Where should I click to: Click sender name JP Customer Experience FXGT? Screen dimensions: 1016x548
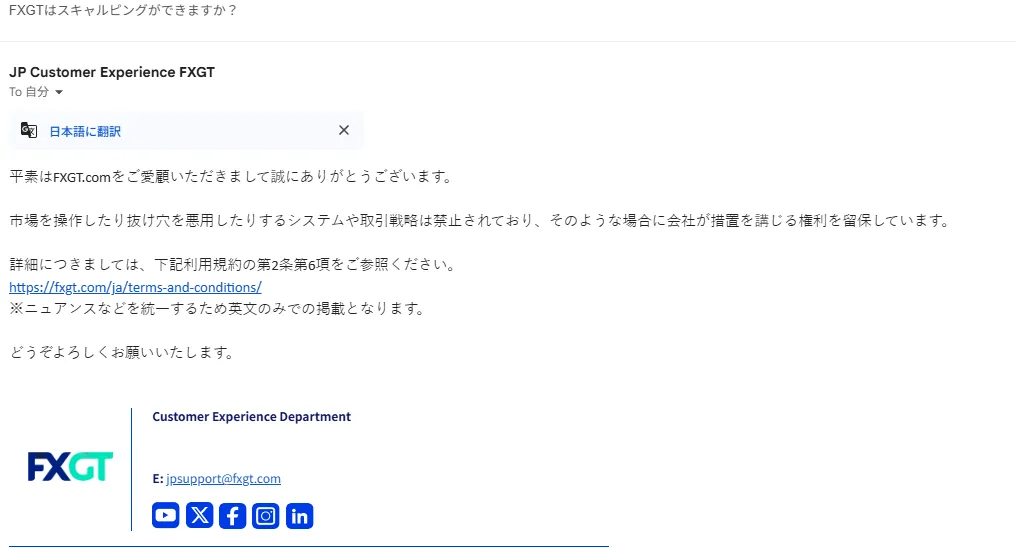[x=111, y=72]
